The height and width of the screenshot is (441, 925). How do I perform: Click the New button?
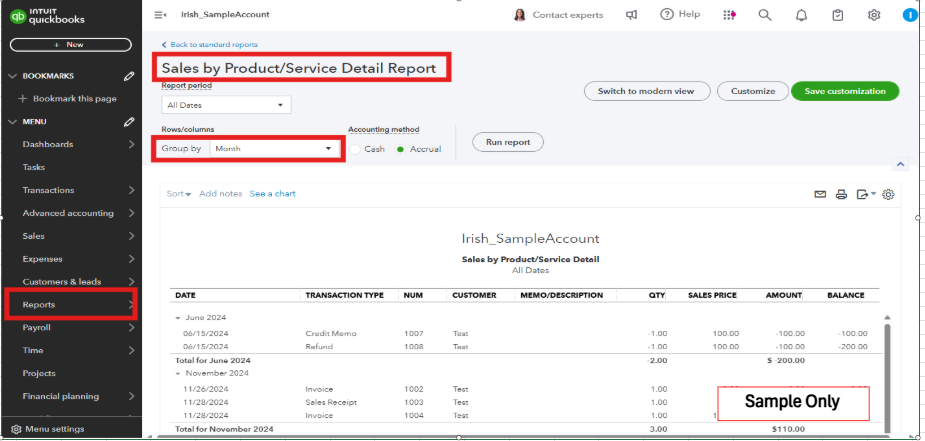71,45
